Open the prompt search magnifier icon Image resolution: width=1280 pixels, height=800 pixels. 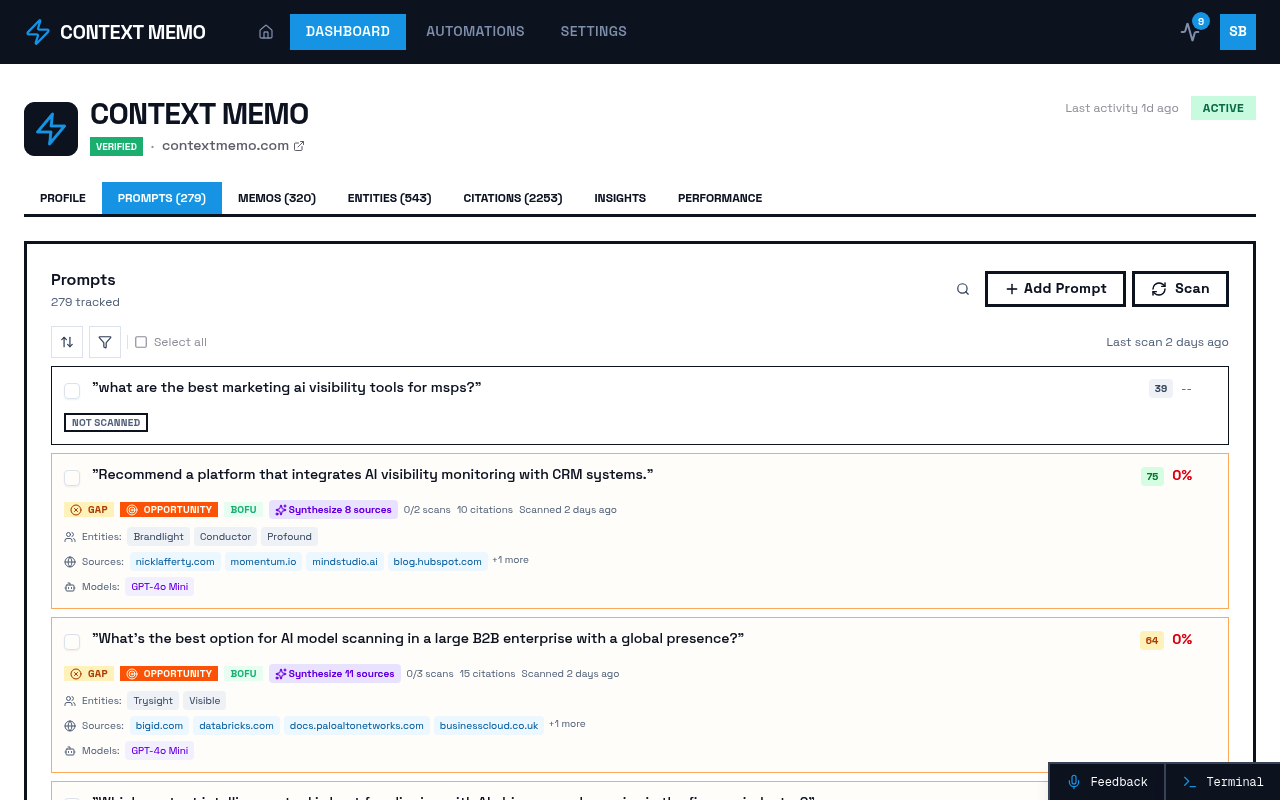coord(962,288)
